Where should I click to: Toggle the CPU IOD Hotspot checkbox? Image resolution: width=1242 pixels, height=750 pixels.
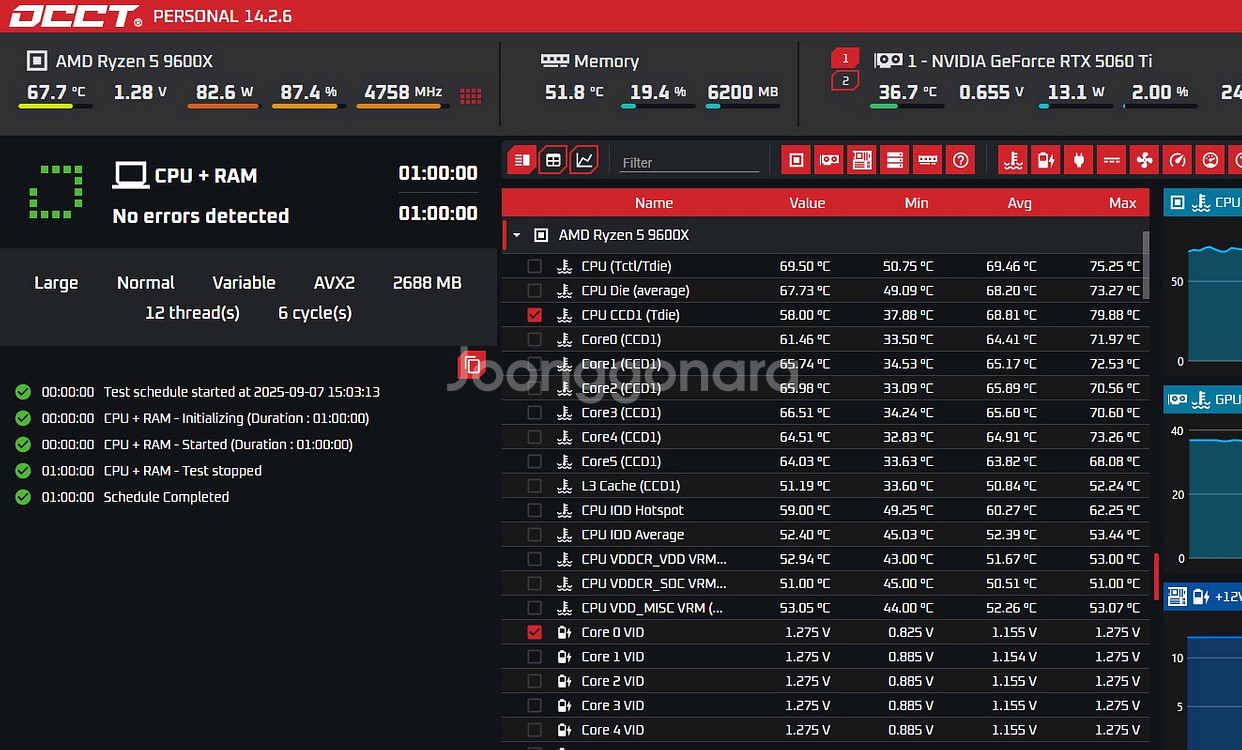pos(535,510)
